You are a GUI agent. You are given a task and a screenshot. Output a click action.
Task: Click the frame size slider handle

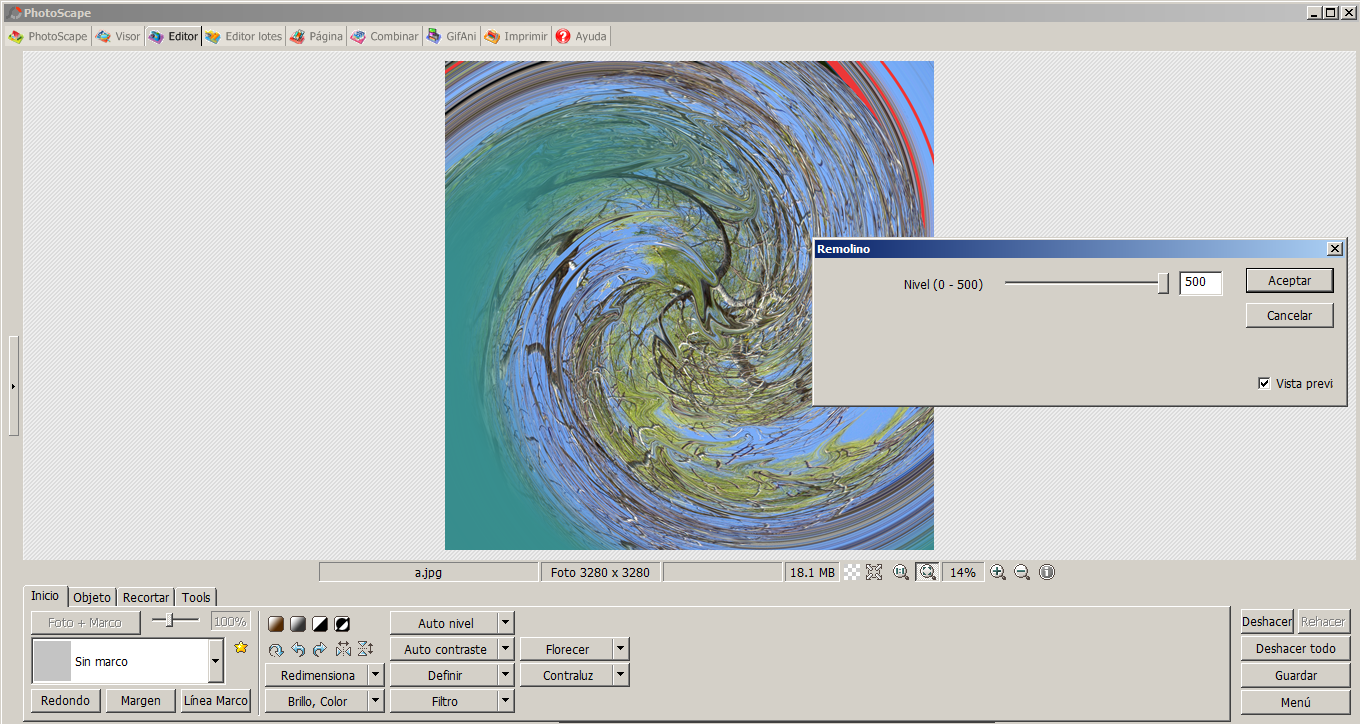[x=170, y=621]
